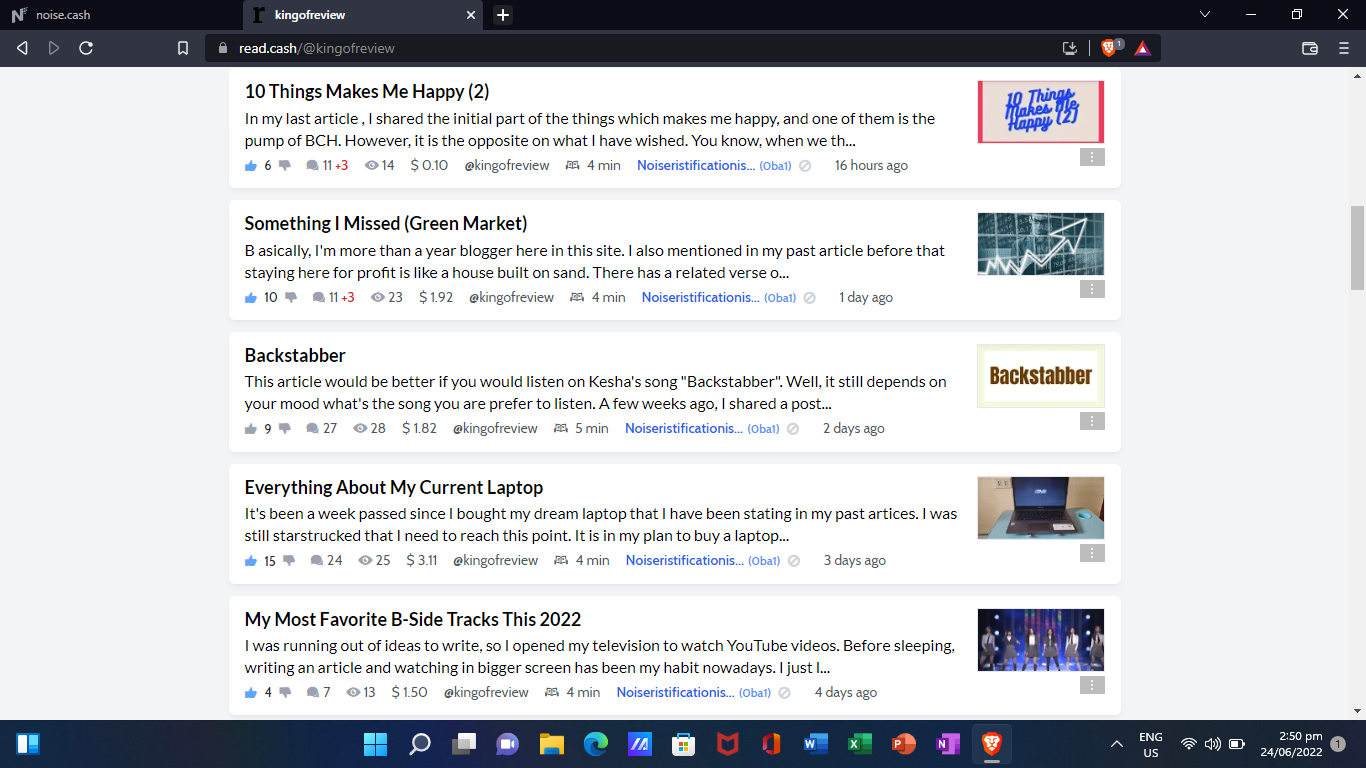Screen dimensions: 1366x768
Task: Open Windows taskbar Search
Action: tap(420, 744)
